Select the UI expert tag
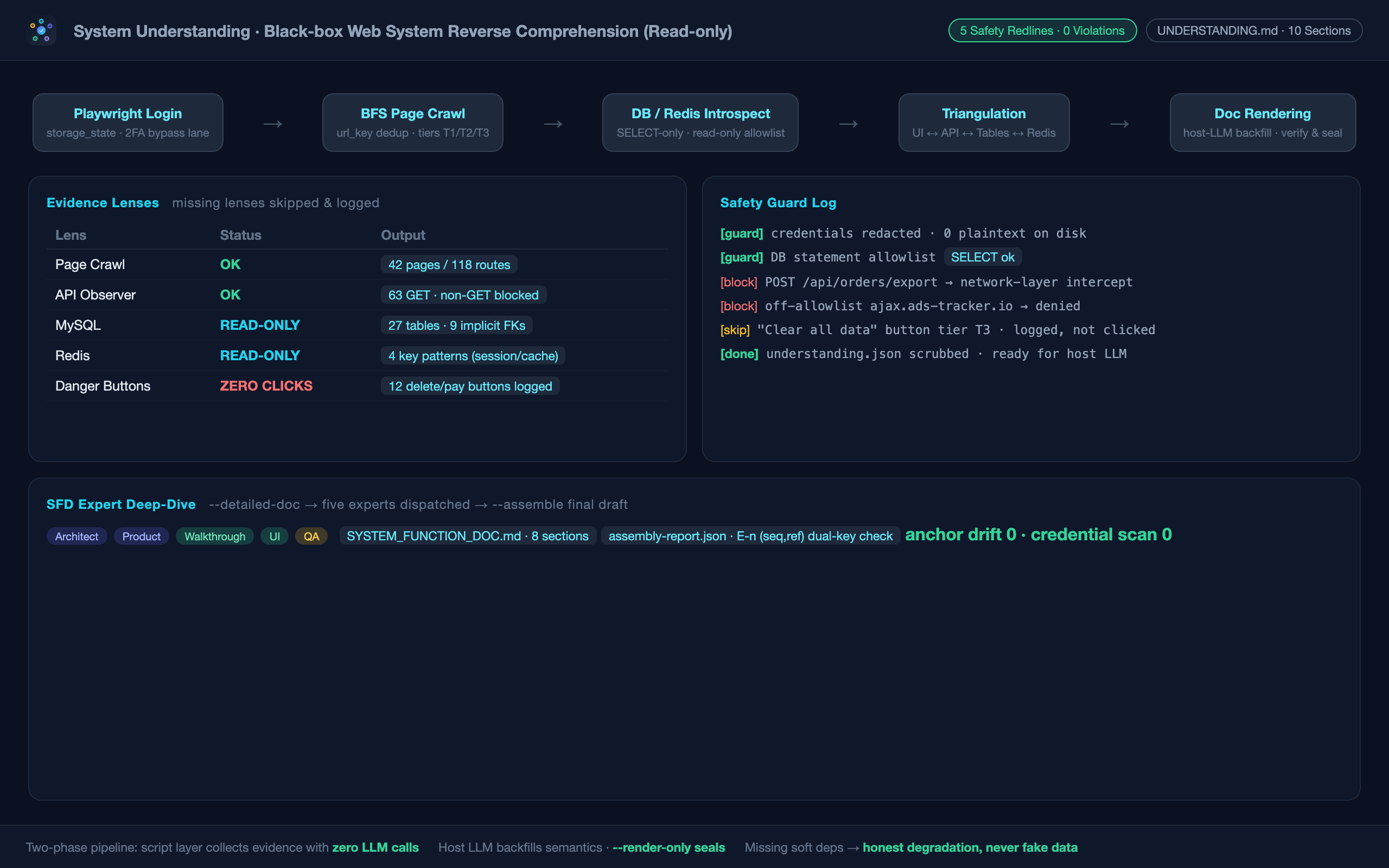The width and height of the screenshot is (1389, 868). click(x=275, y=536)
